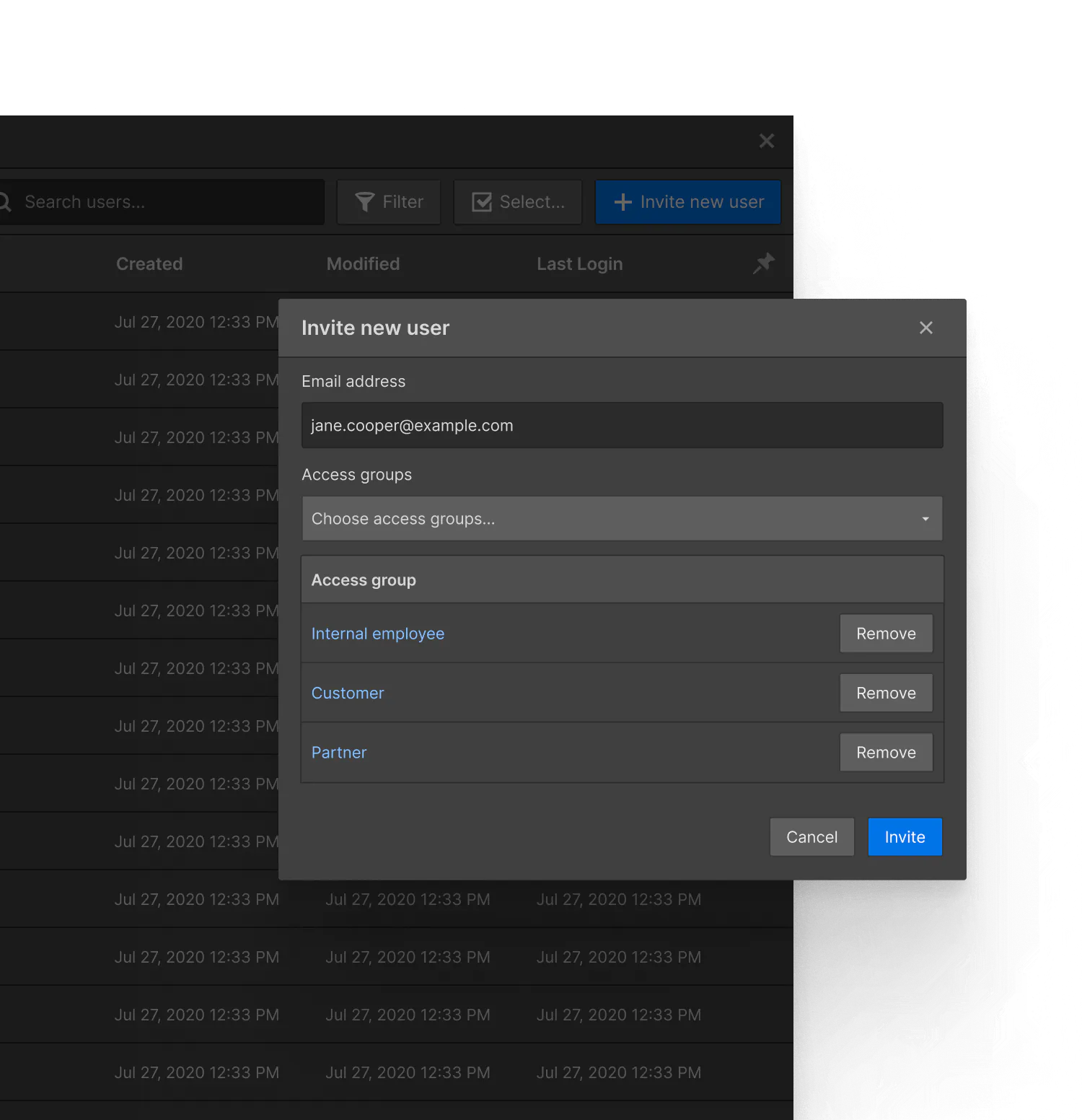Sort by the Last Login column header

tap(579, 263)
